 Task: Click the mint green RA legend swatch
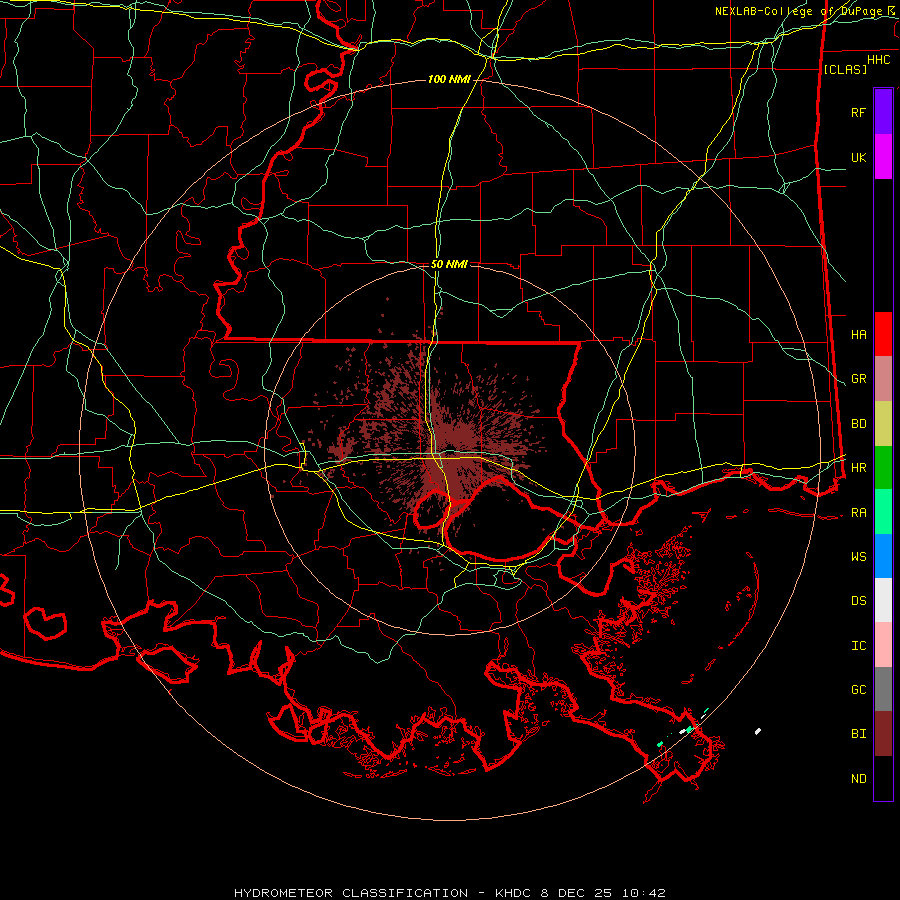pos(883,512)
